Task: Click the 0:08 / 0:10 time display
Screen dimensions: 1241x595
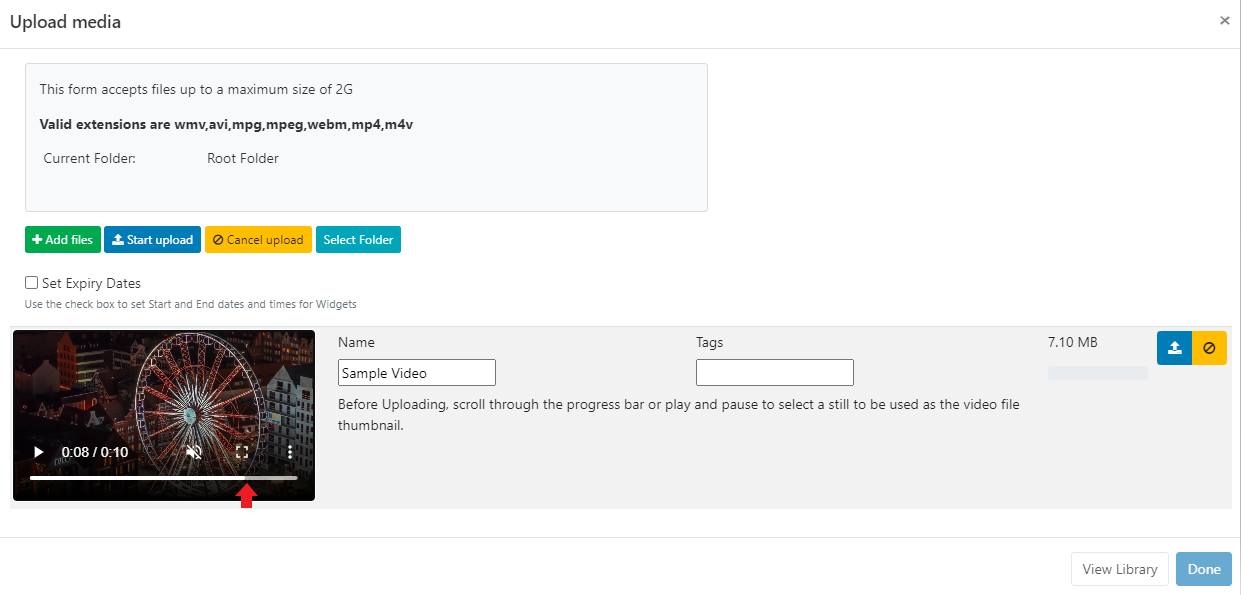Action: click(x=95, y=452)
